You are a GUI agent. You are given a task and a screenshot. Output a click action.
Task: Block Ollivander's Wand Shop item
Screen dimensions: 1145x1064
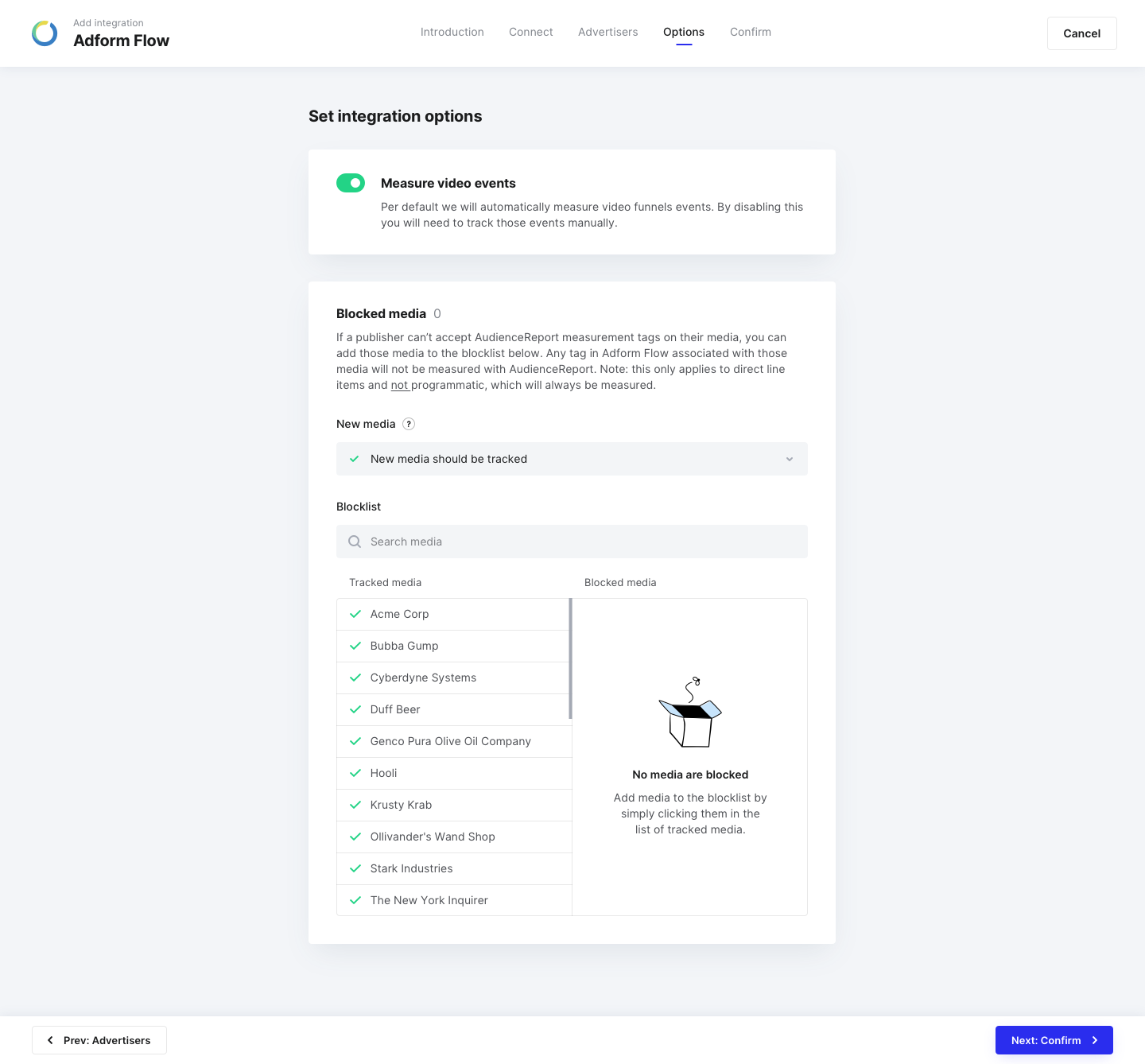453,837
